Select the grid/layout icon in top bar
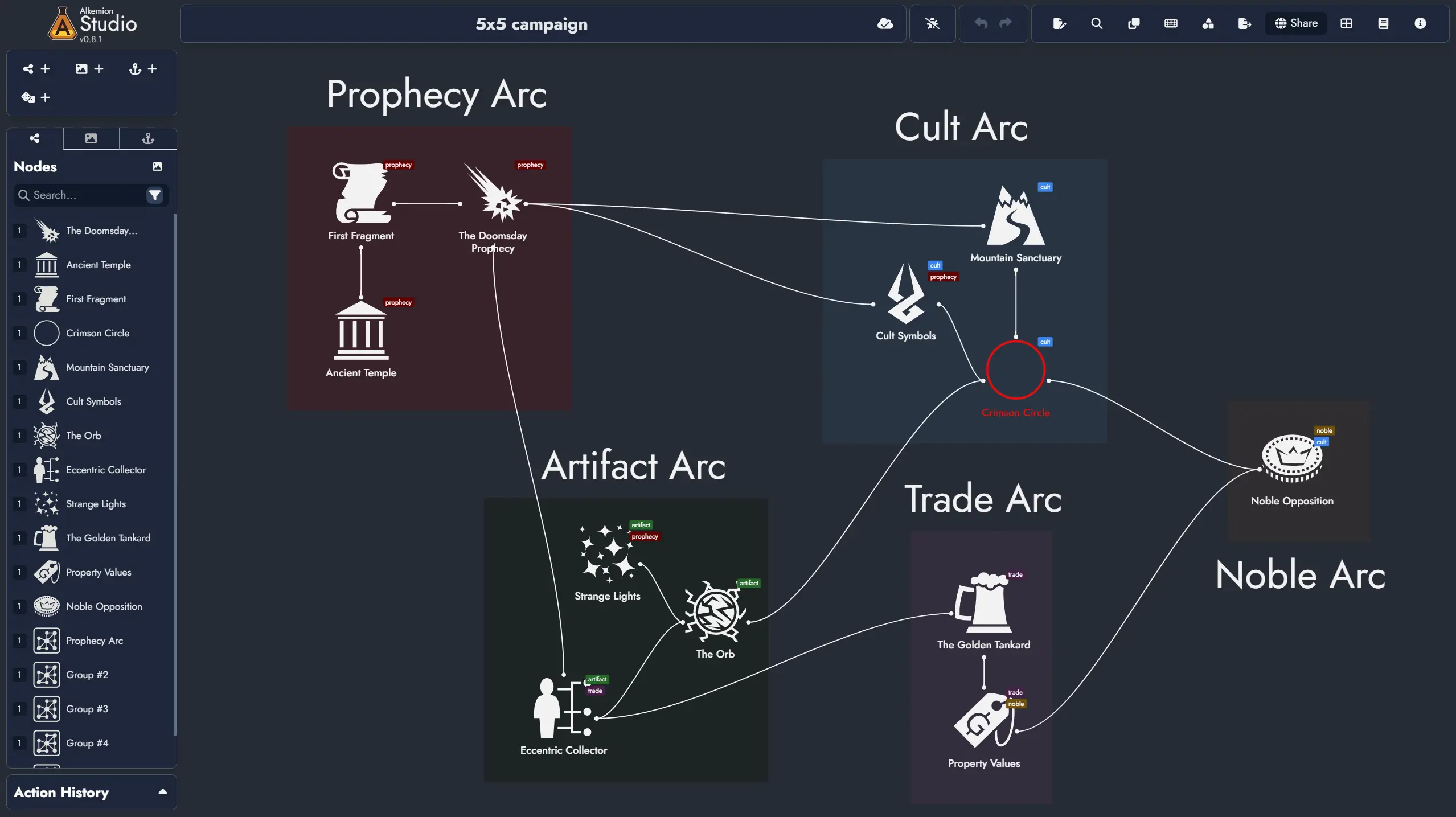The width and height of the screenshot is (1456, 817). [1347, 23]
